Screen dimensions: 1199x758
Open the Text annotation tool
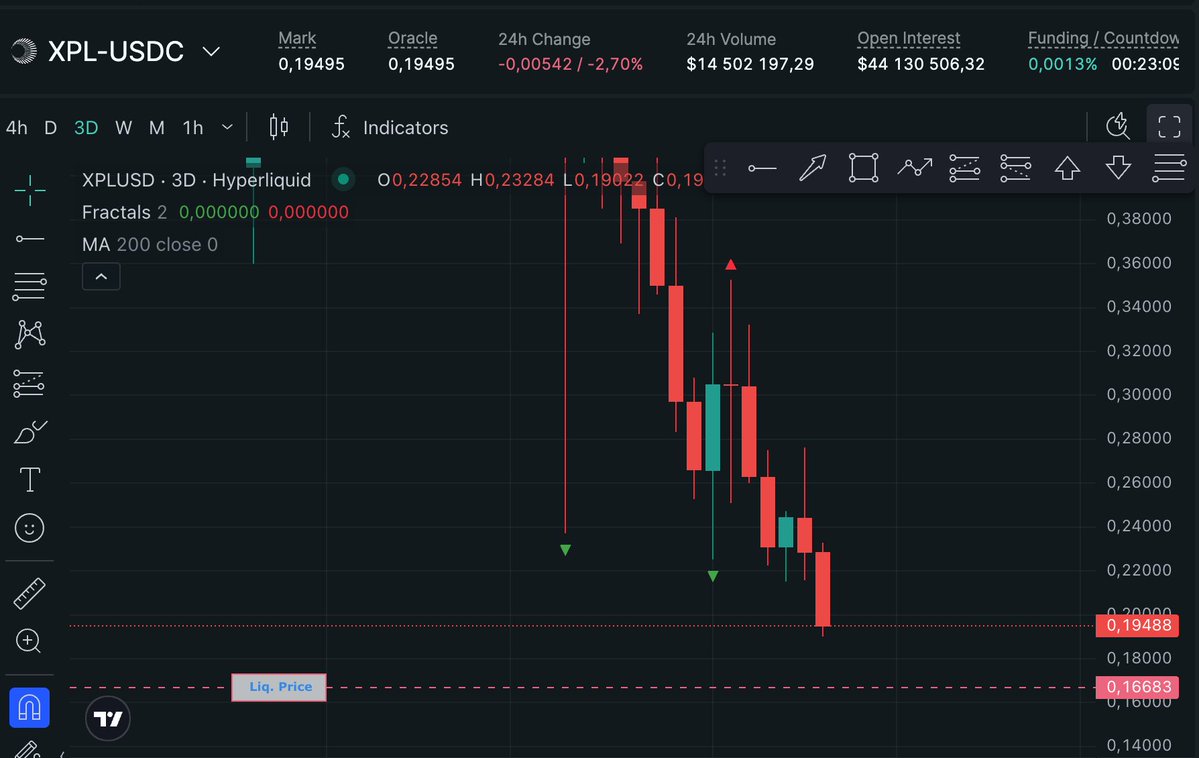tap(29, 479)
